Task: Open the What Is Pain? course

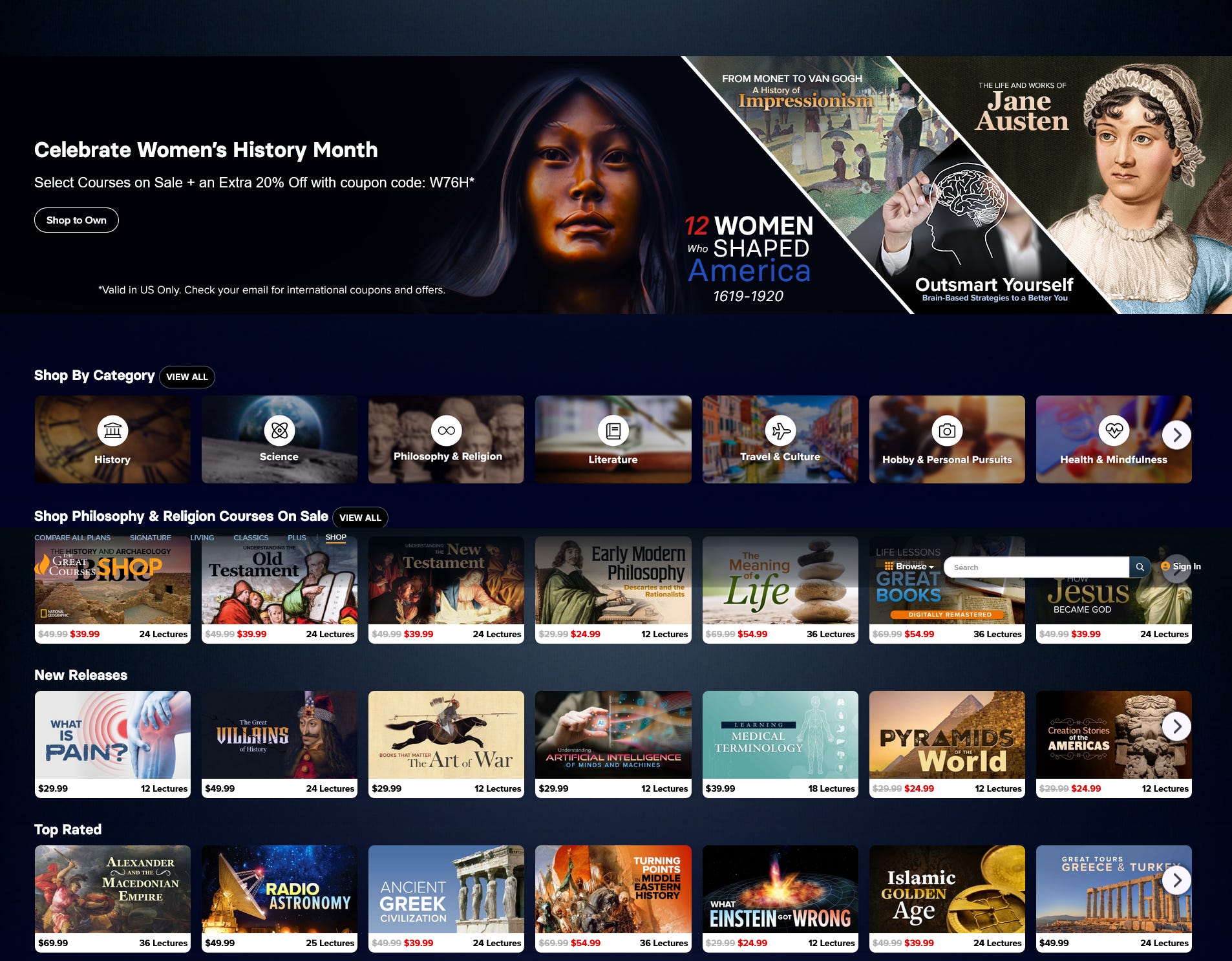Action: (x=112, y=744)
